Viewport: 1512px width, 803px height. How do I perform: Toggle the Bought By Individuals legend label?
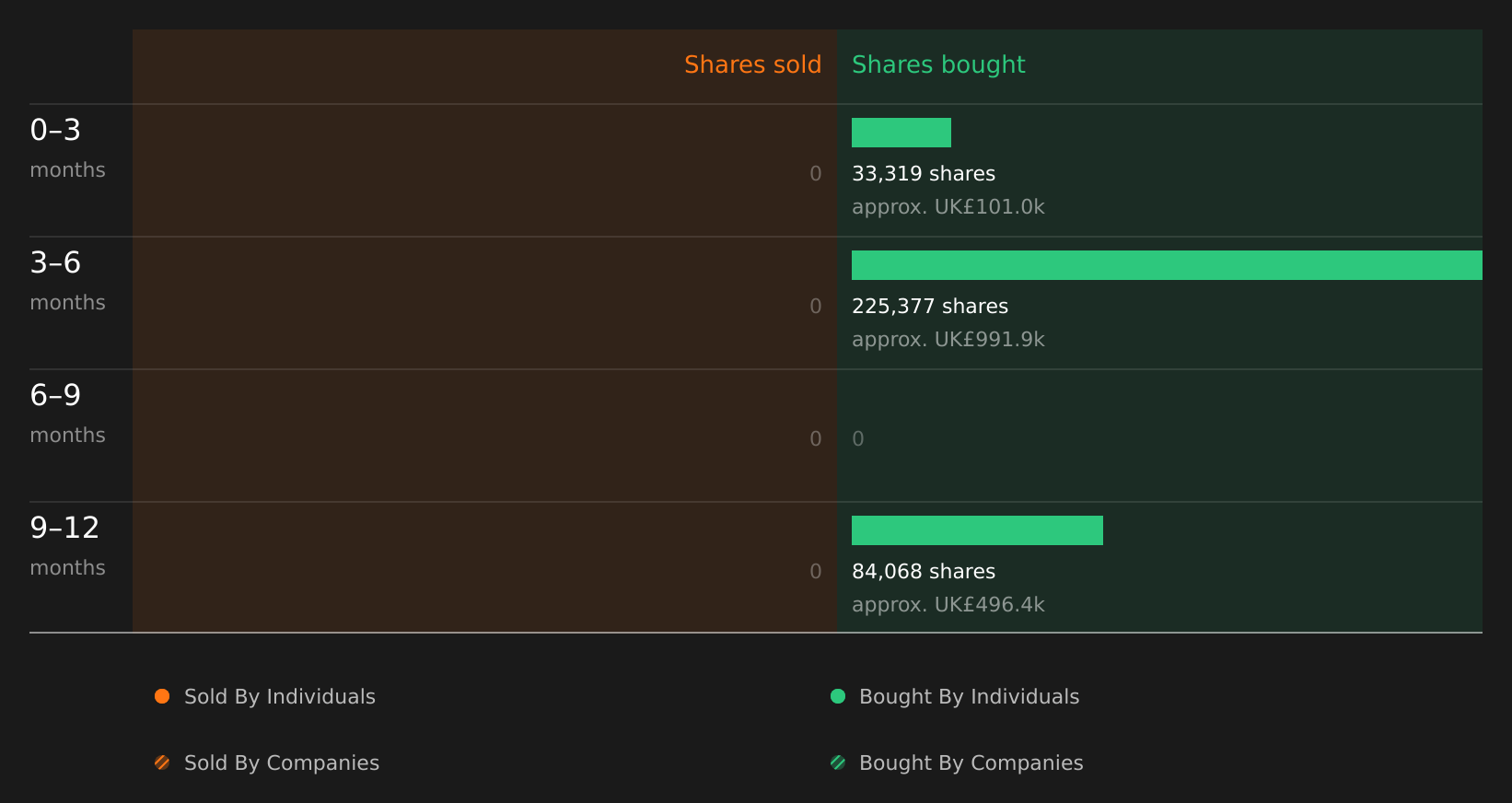(969, 697)
